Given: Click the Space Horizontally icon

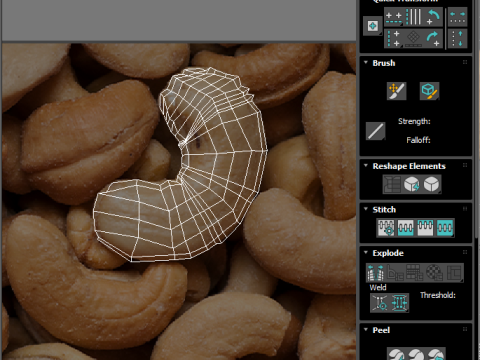Looking at the screenshot, I should pos(457,17).
